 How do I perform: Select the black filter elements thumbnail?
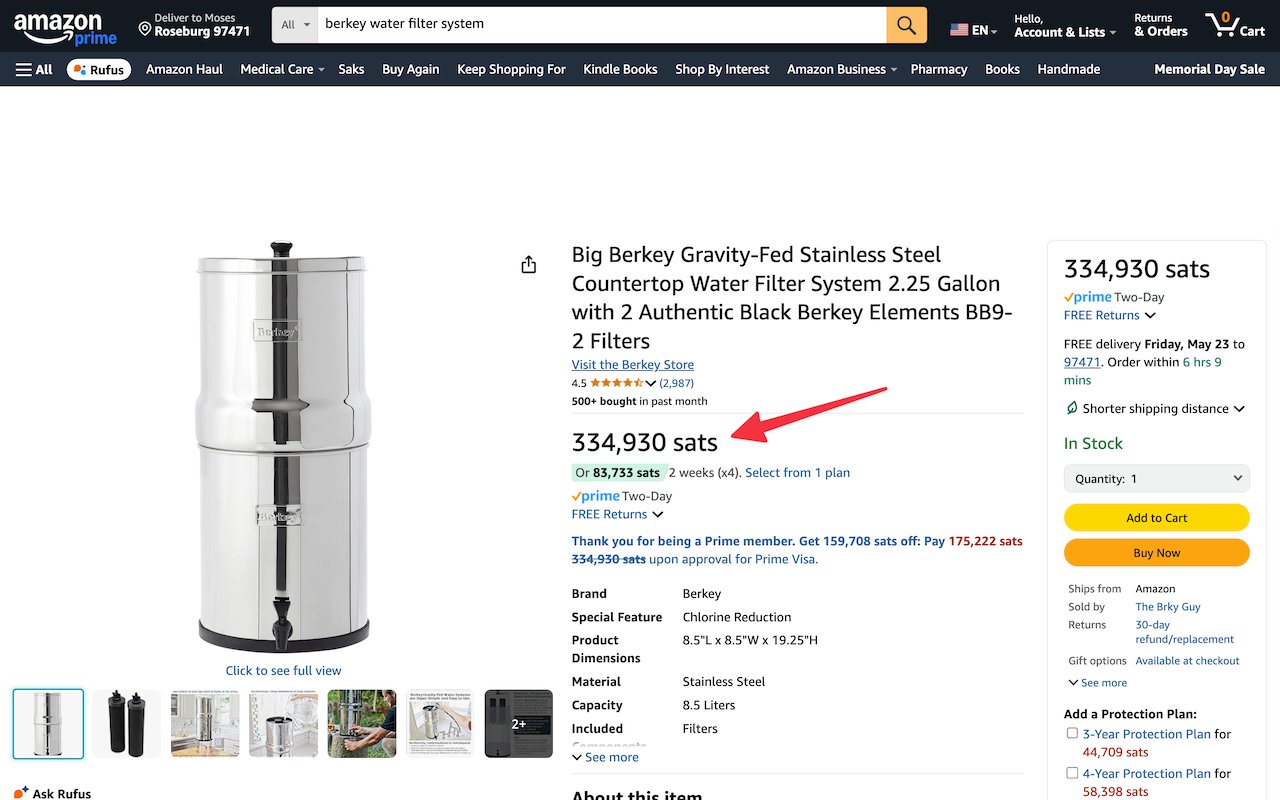pyautogui.click(x=127, y=723)
